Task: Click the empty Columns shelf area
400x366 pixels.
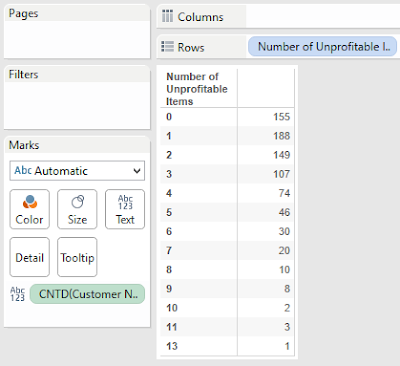Action: pyautogui.click(x=323, y=16)
